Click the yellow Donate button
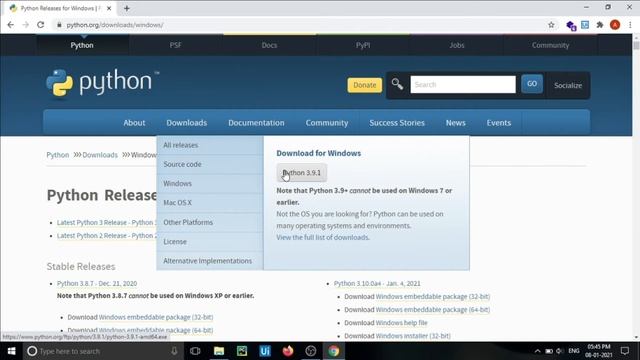Image resolution: width=640 pixels, height=360 pixels. (364, 85)
